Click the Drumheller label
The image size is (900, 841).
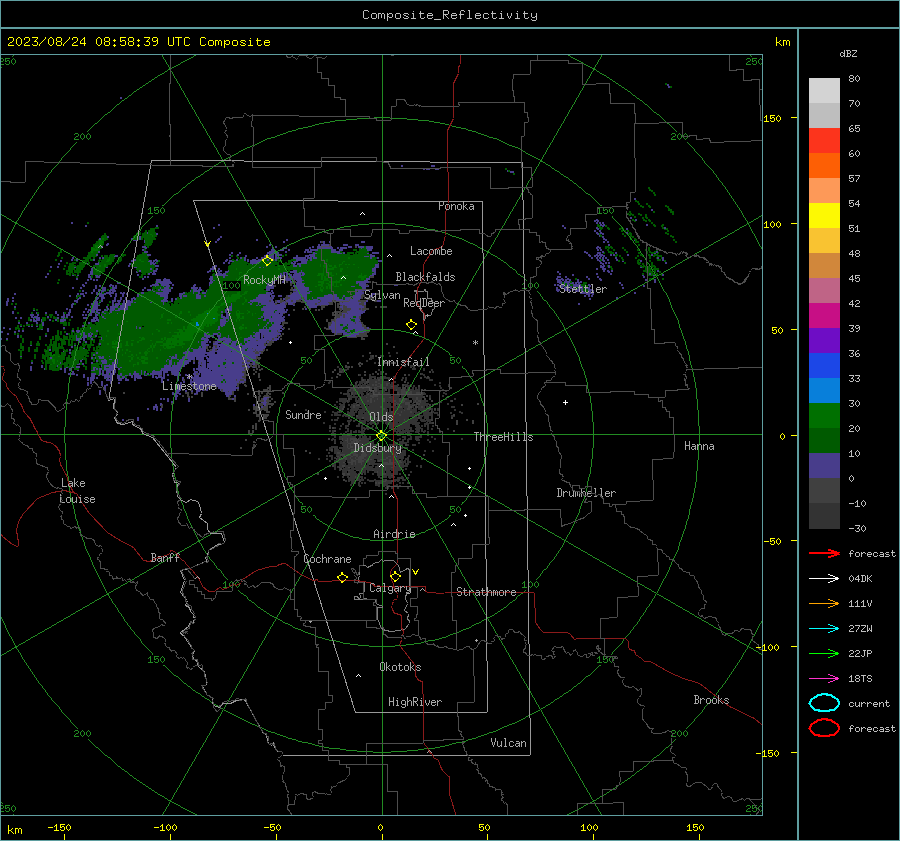(586, 493)
